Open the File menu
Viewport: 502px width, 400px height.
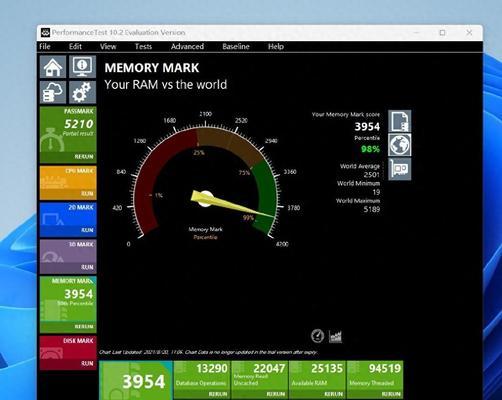tap(45, 46)
